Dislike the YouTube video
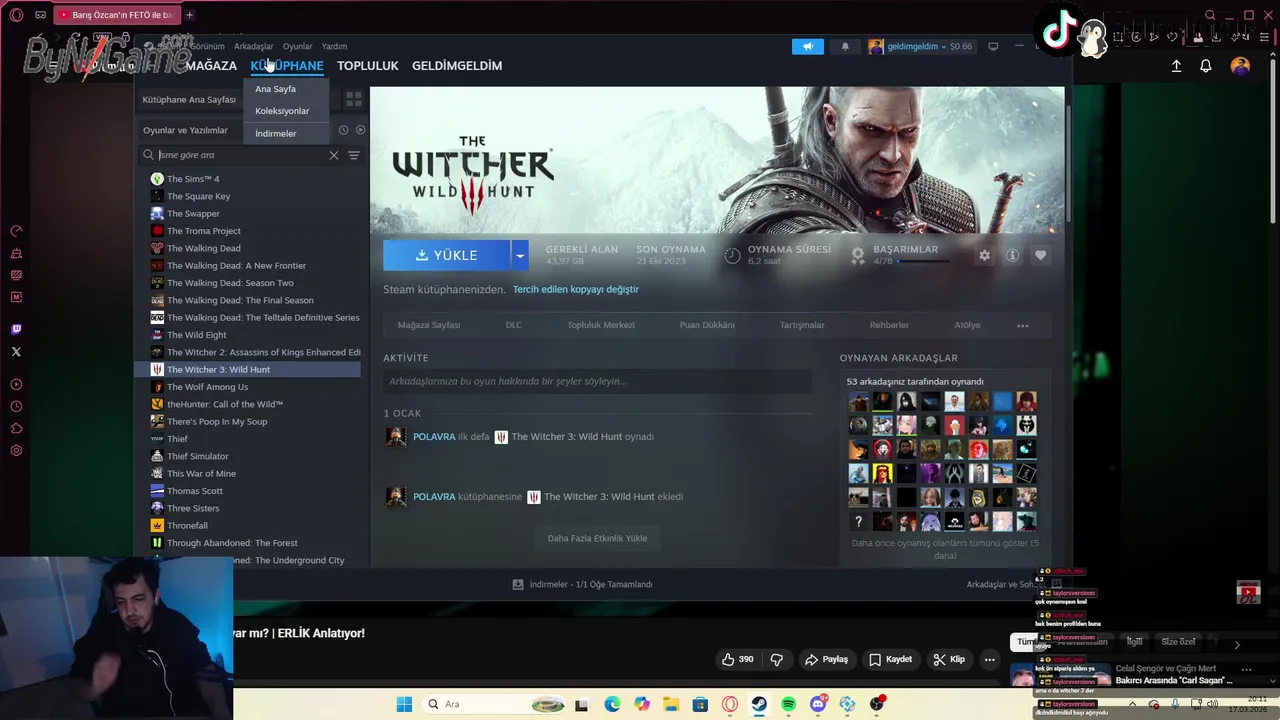This screenshot has width=1280, height=720. pos(777,659)
